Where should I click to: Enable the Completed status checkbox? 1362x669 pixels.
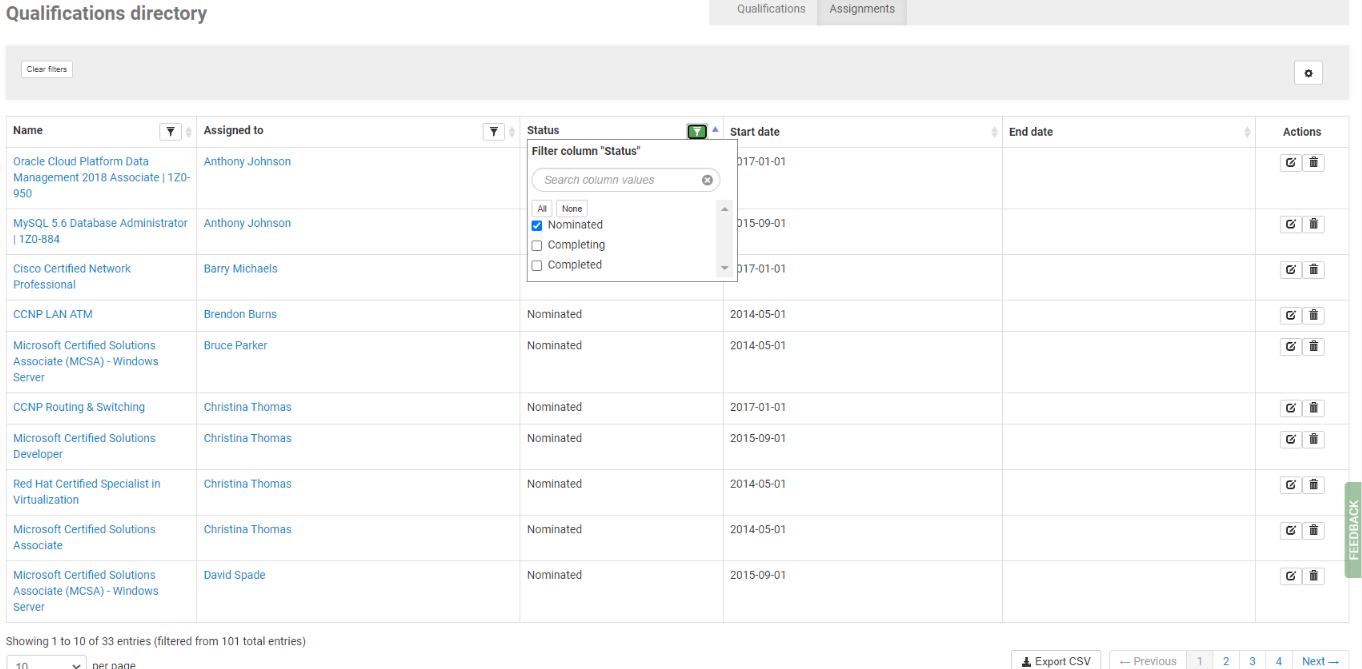[537, 266]
